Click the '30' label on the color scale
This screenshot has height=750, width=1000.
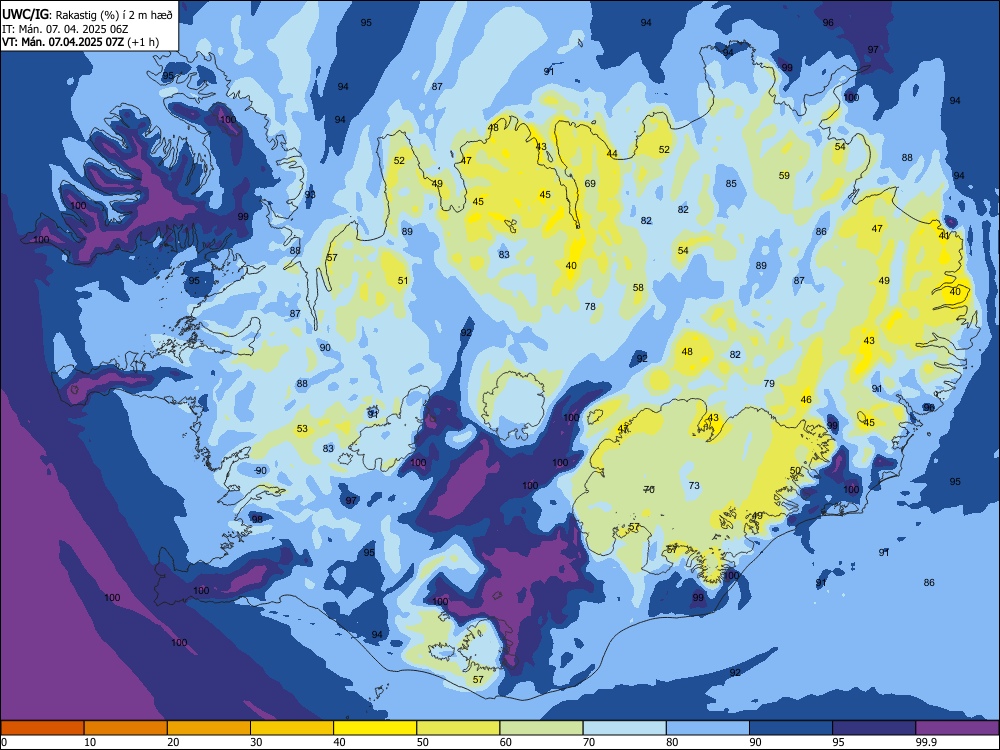pyautogui.click(x=256, y=742)
